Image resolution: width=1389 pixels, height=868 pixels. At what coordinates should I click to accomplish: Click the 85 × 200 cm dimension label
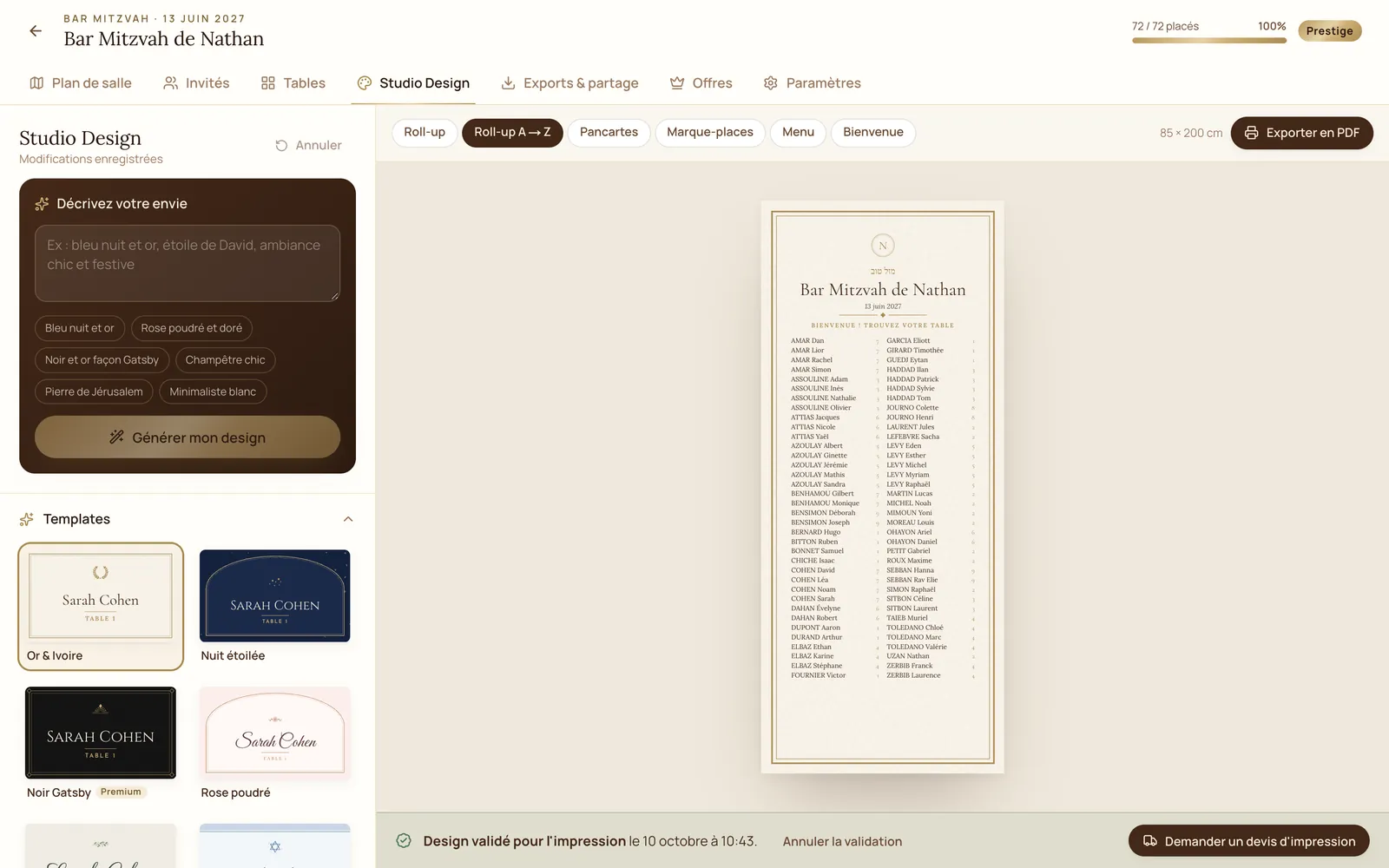point(1191,133)
